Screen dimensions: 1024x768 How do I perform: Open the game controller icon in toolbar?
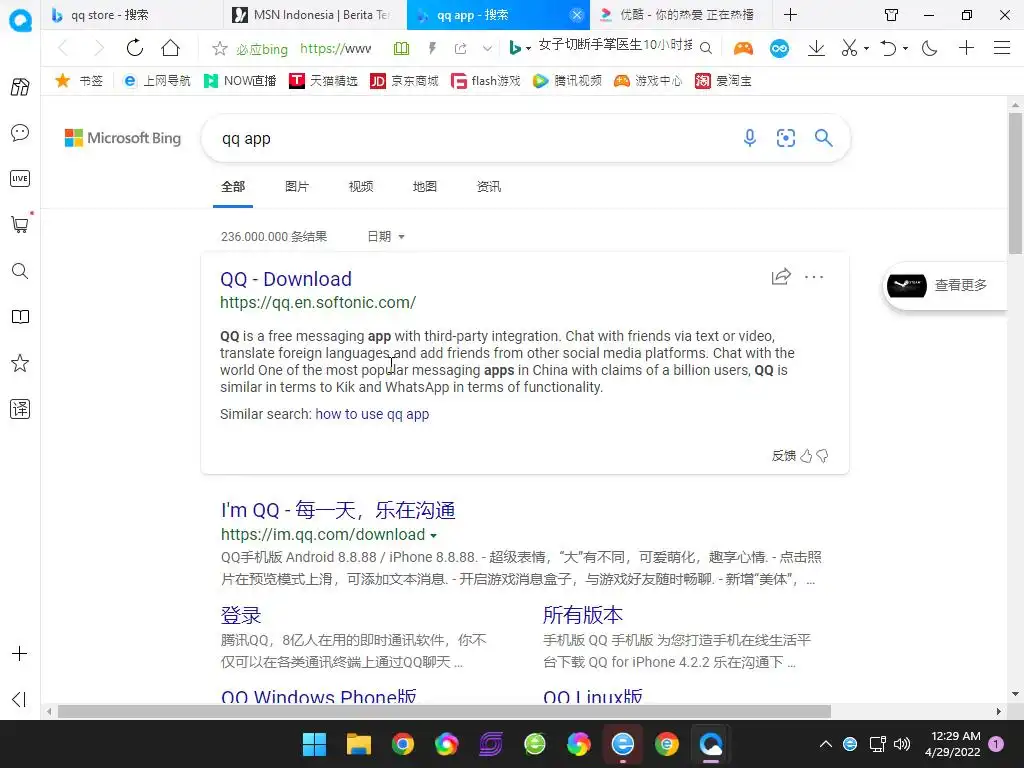[x=743, y=48]
